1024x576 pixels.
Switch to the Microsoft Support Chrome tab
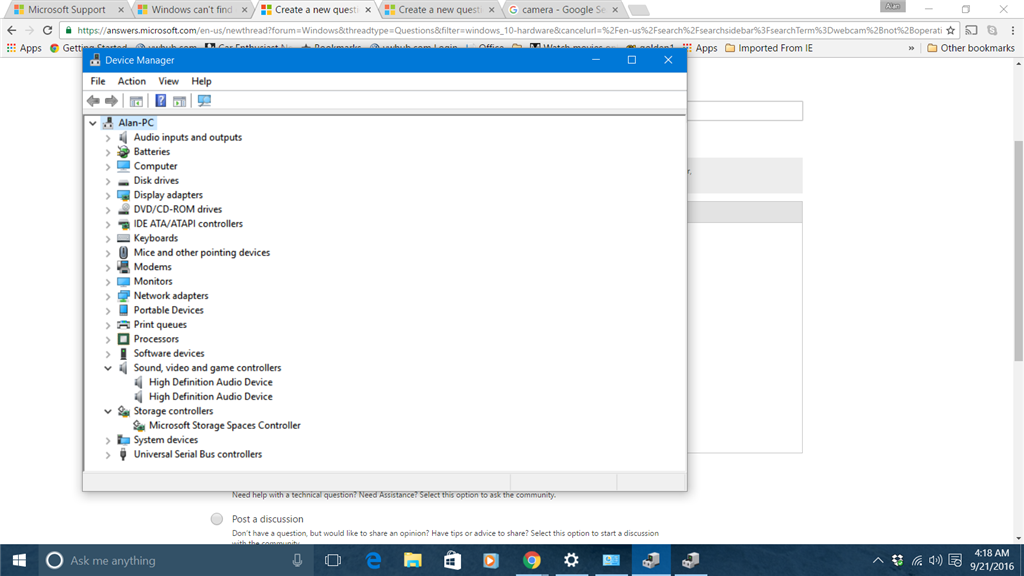pyautogui.click(x=67, y=9)
